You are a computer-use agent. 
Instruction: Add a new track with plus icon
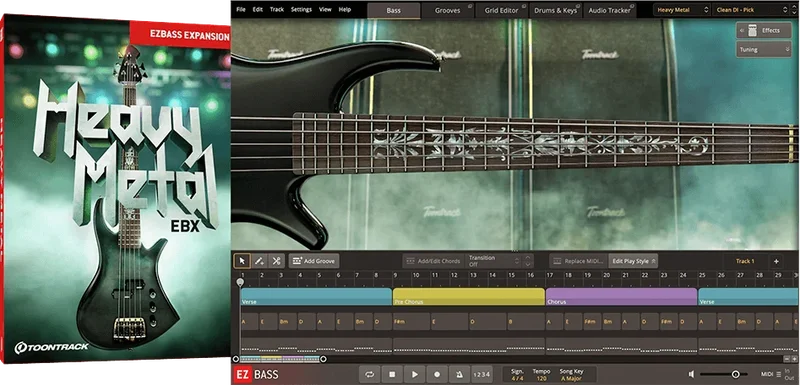[776, 261]
